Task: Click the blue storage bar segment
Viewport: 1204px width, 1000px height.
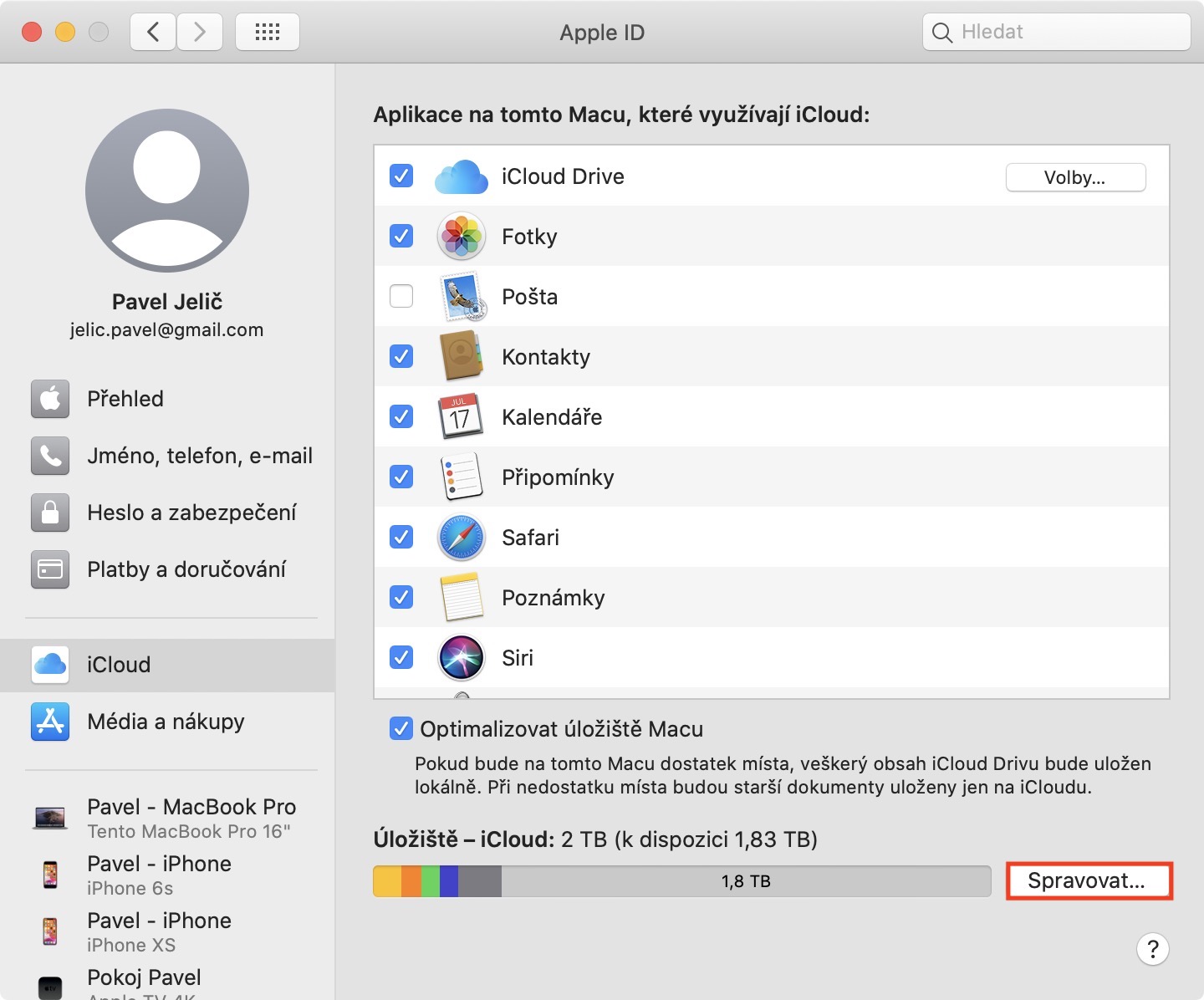Action: coord(449,881)
